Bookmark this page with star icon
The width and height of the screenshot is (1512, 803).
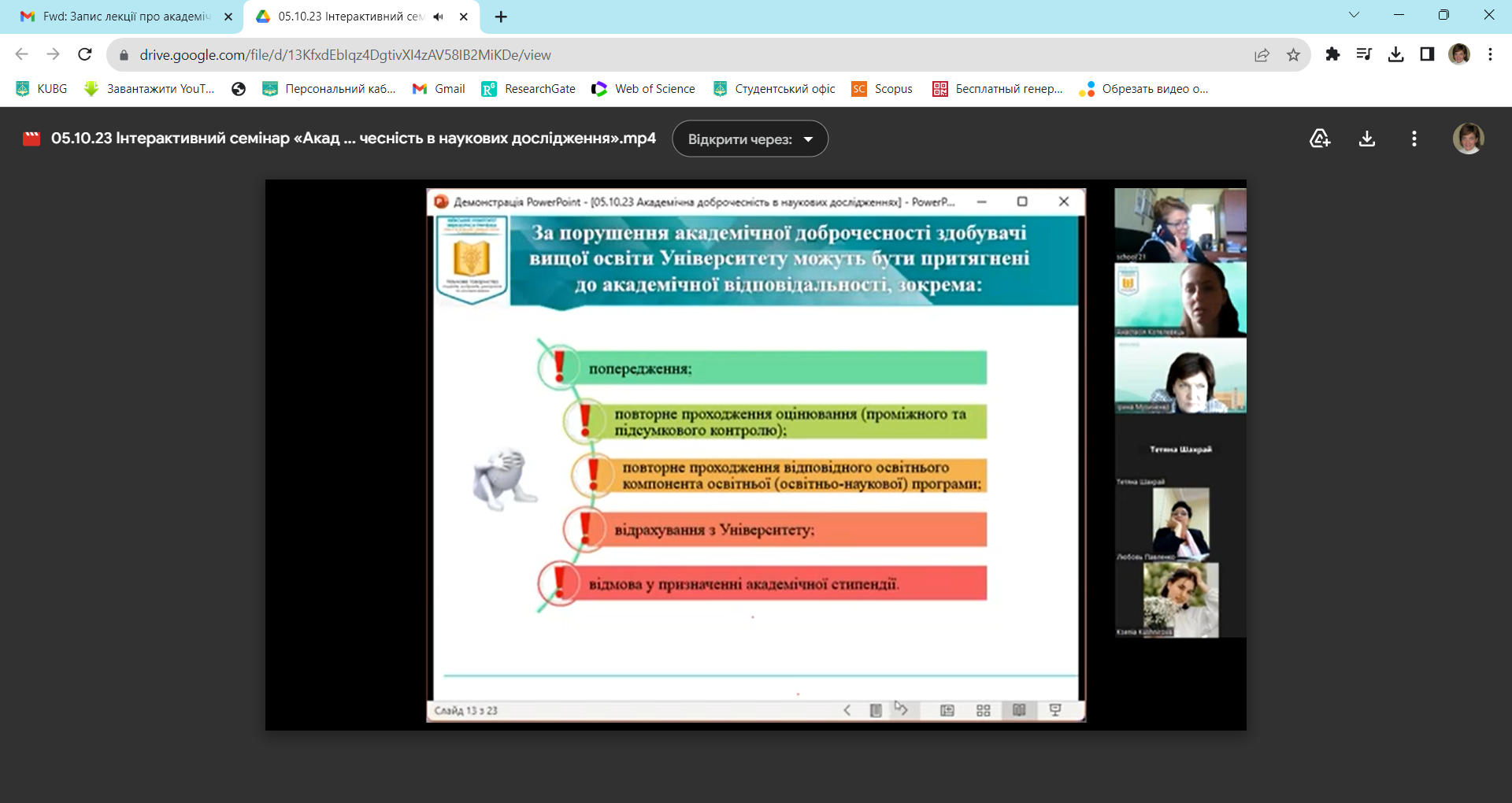(1293, 54)
